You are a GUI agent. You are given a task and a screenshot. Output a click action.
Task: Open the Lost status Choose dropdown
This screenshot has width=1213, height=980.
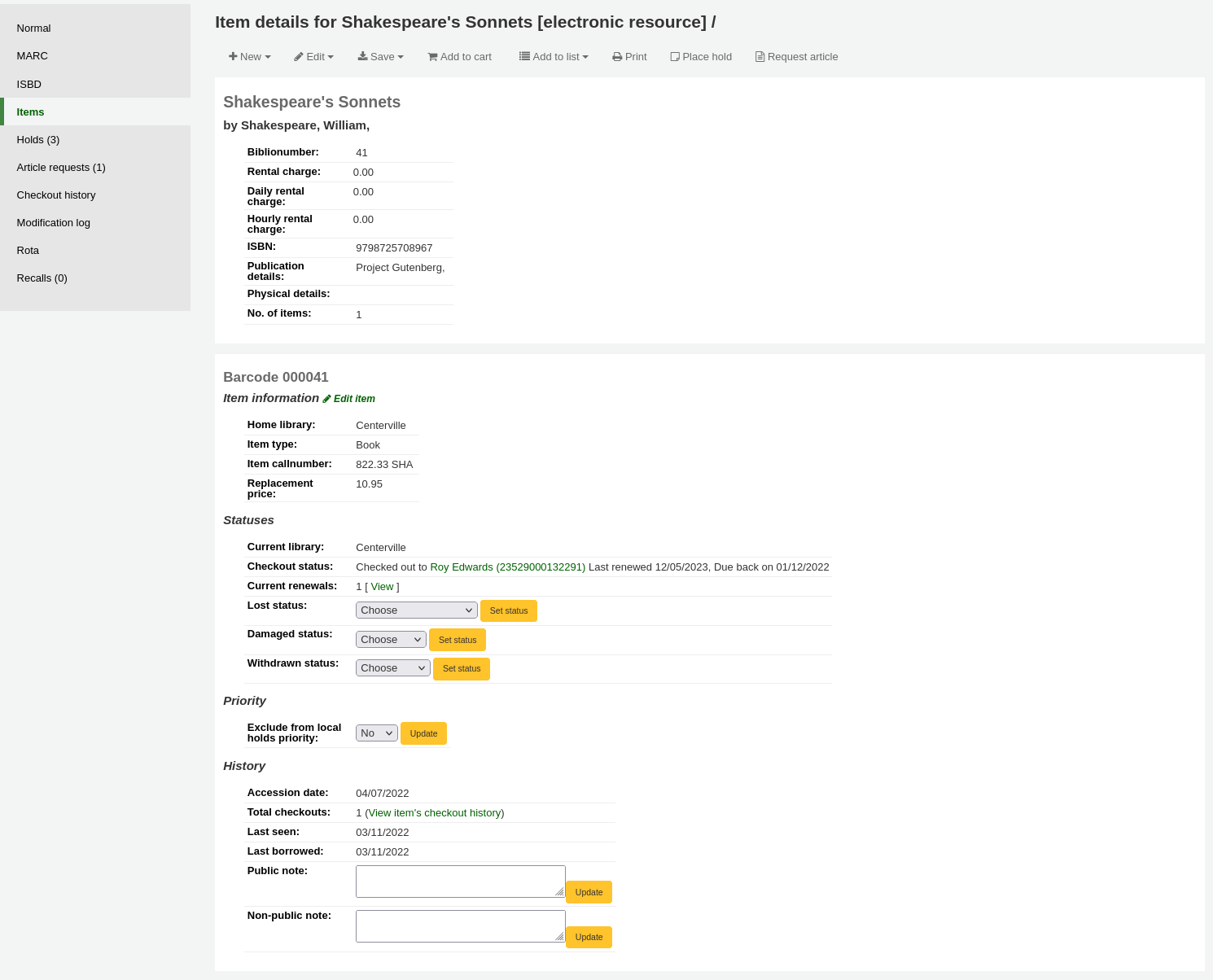pos(416,610)
